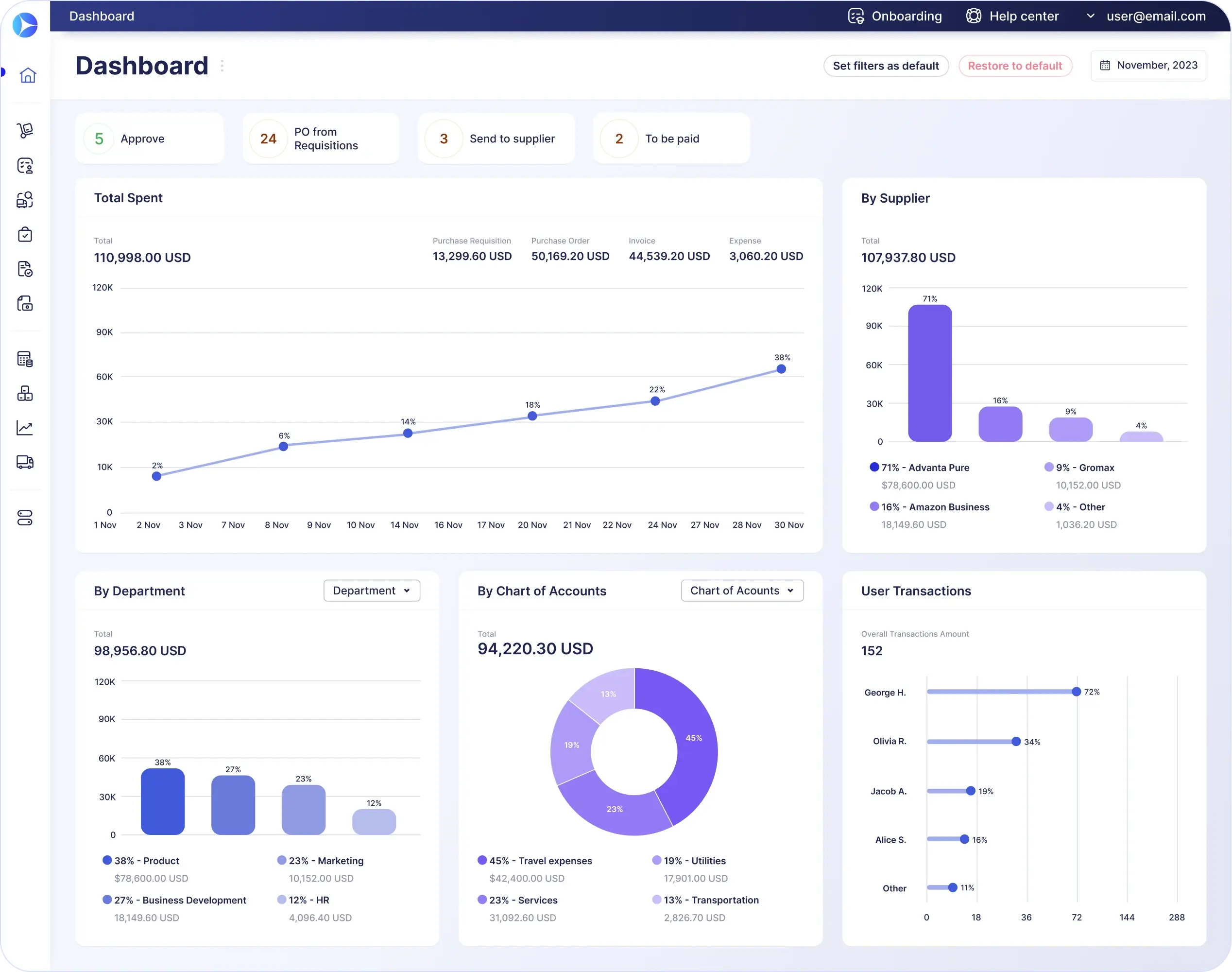Click Olivia R. 34% transactions marker

coord(1016,742)
